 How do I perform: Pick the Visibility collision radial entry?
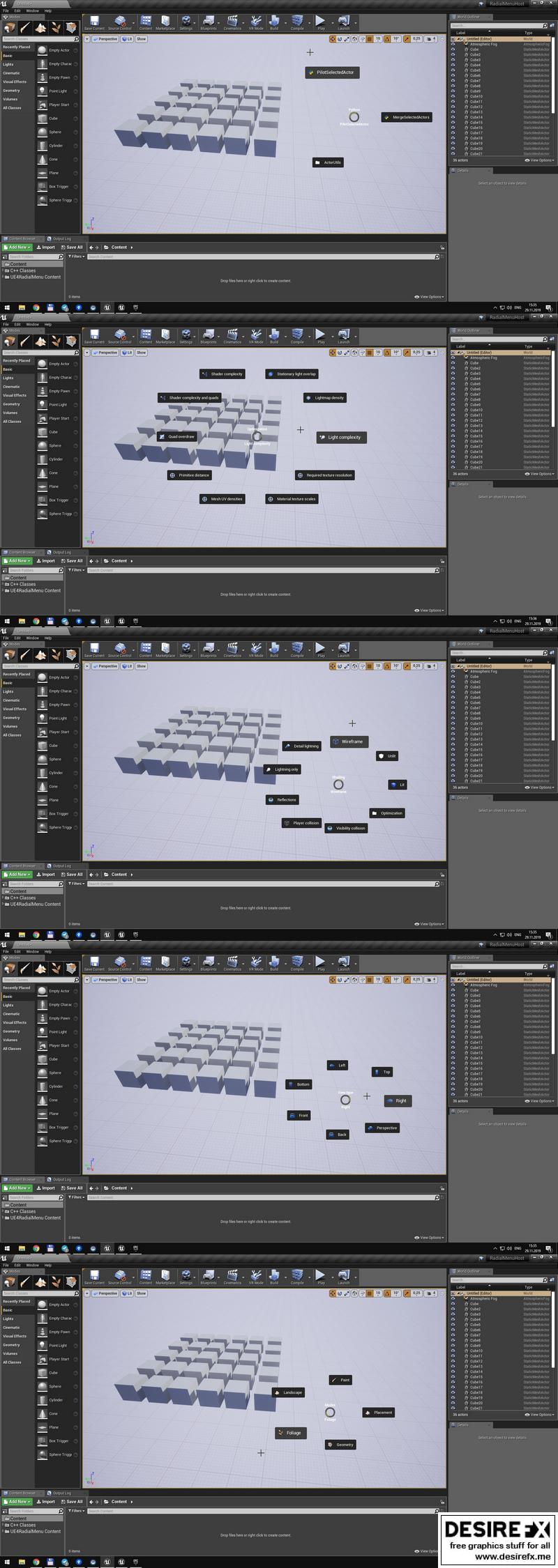[347, 829]
